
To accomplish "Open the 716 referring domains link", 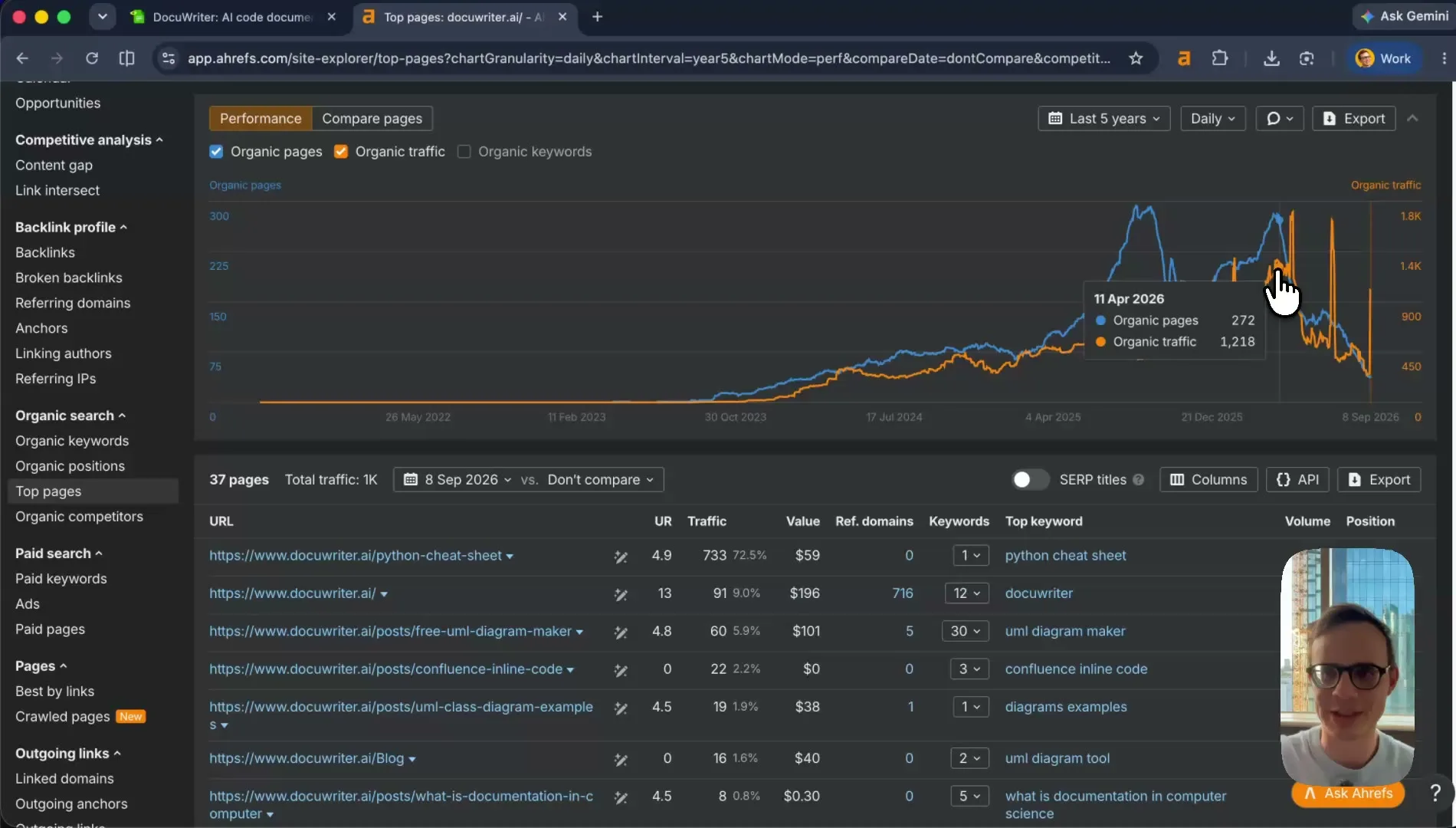I will click(903, 593).
